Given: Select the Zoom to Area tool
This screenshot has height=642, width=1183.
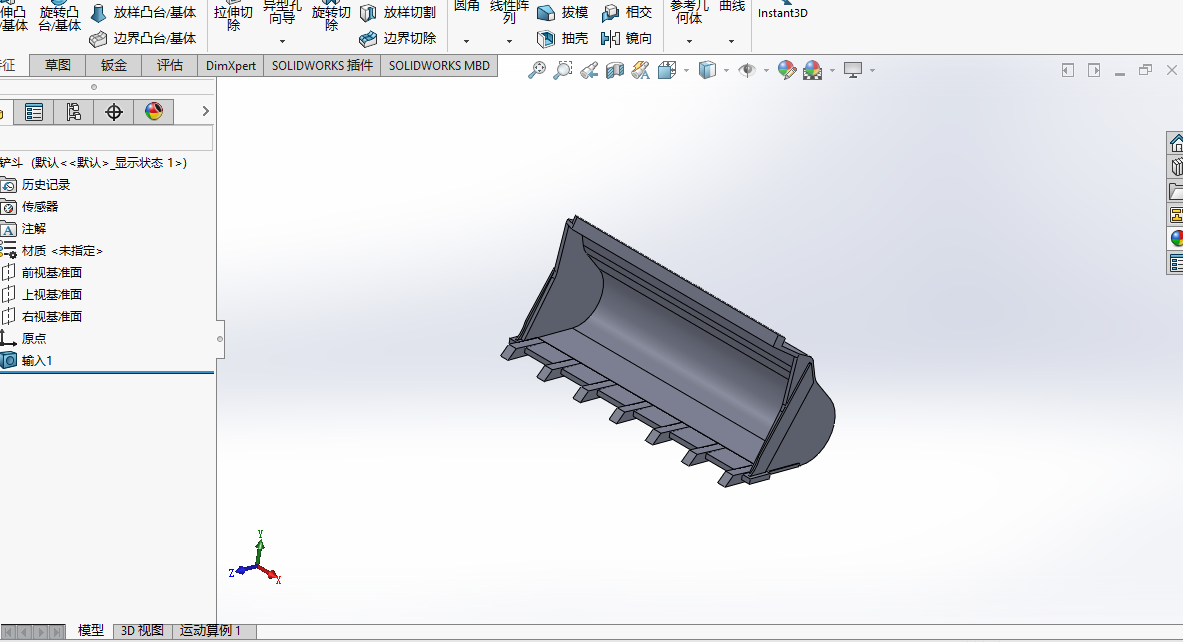Looking at the screenshot, I should 563,70.
